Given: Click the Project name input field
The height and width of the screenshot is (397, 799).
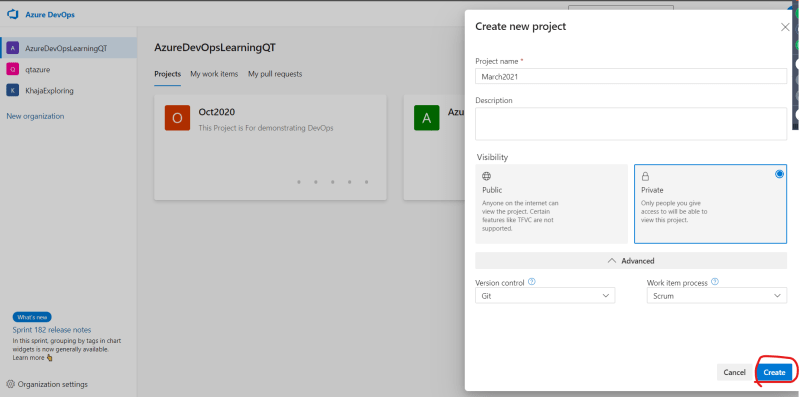Looking at the screenshot, I should click(x=631, y=76).
